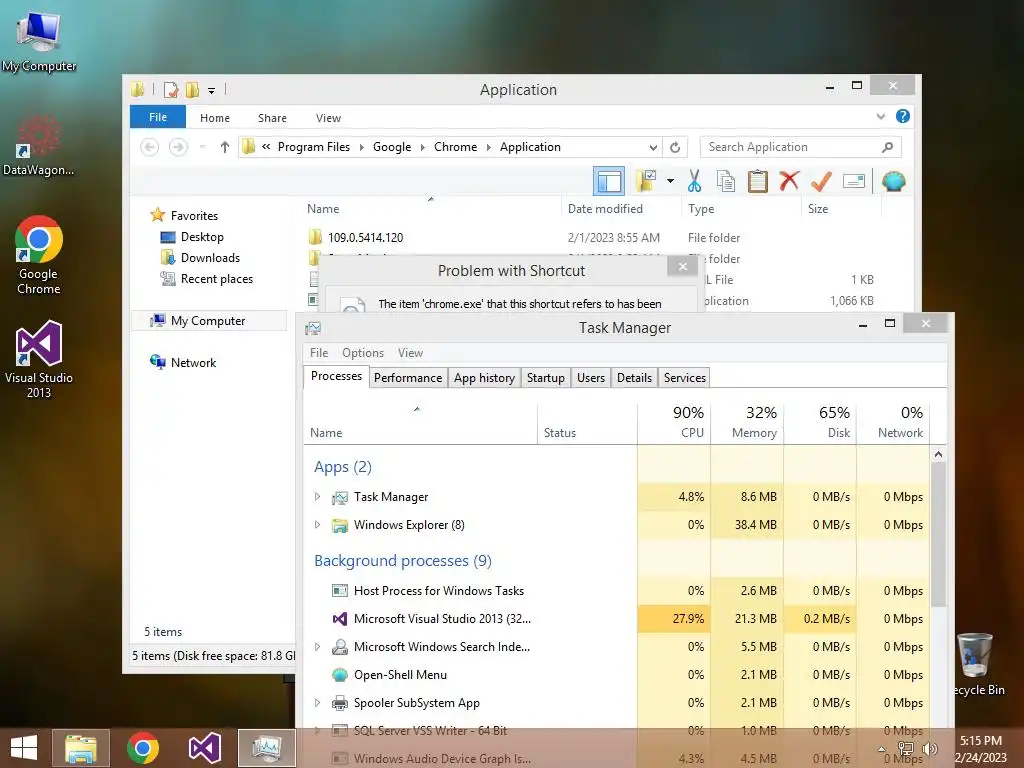Toggle the navigation pane layout icon

[x=609, y=181]
